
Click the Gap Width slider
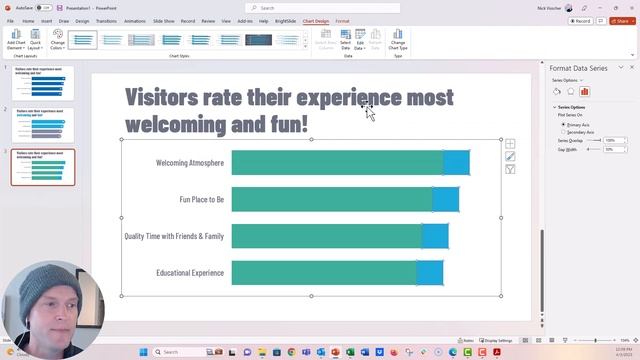tap(594, 149)
